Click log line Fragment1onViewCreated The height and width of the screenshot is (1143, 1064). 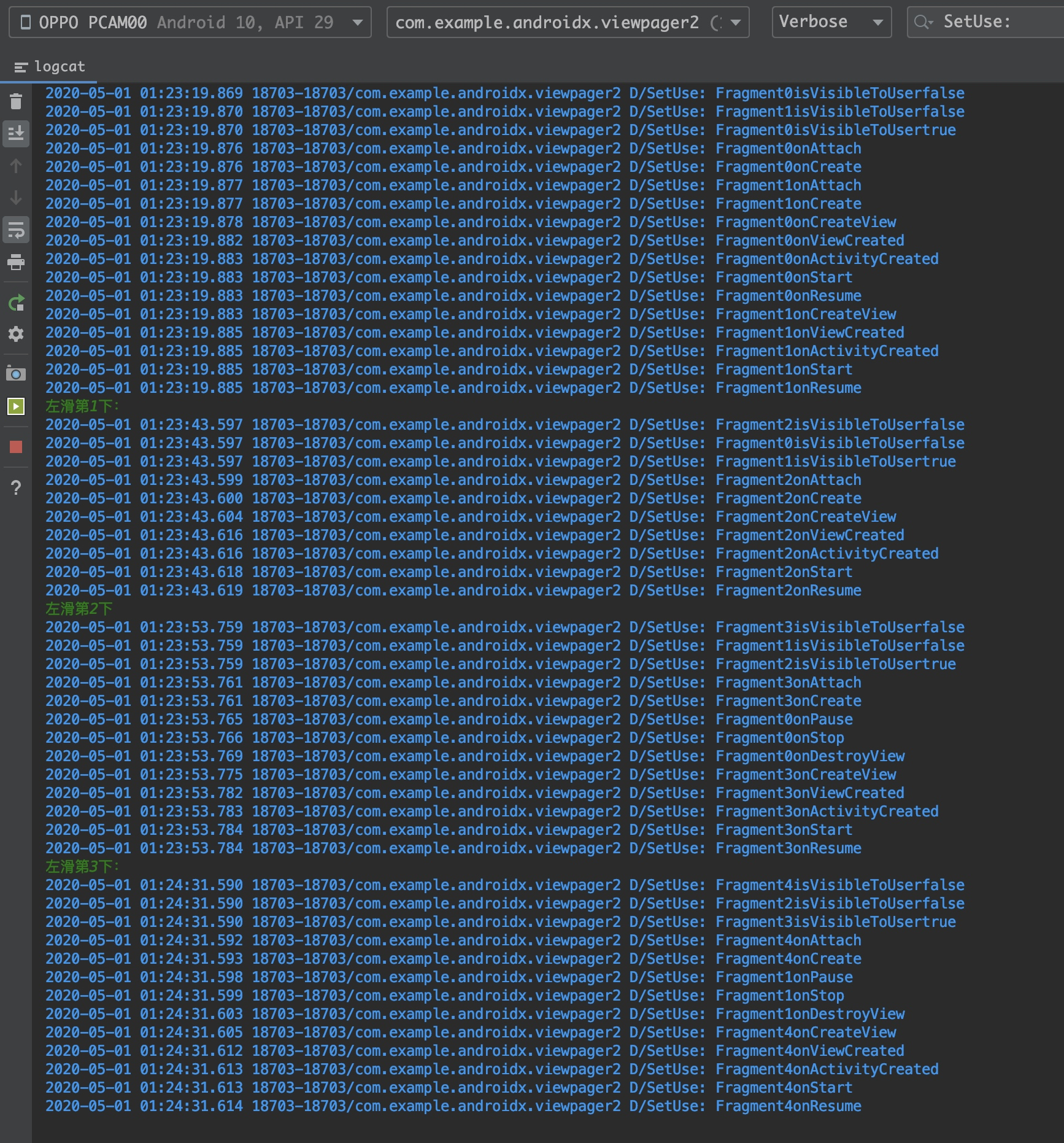pyautogui.click(x=474, y=333)
